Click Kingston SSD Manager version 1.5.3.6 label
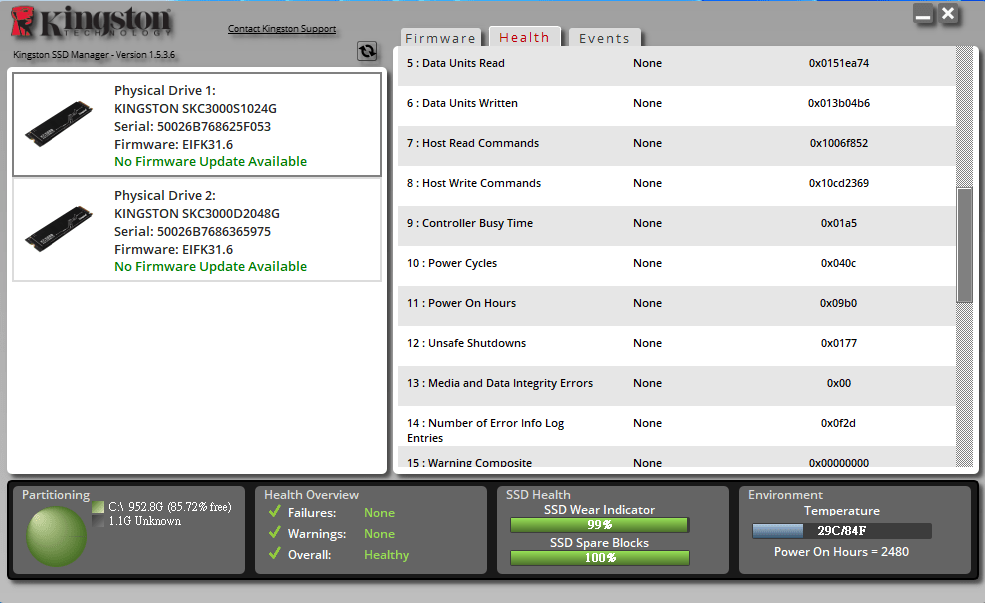Screen dimensions: 985x603 pos(94,55)
